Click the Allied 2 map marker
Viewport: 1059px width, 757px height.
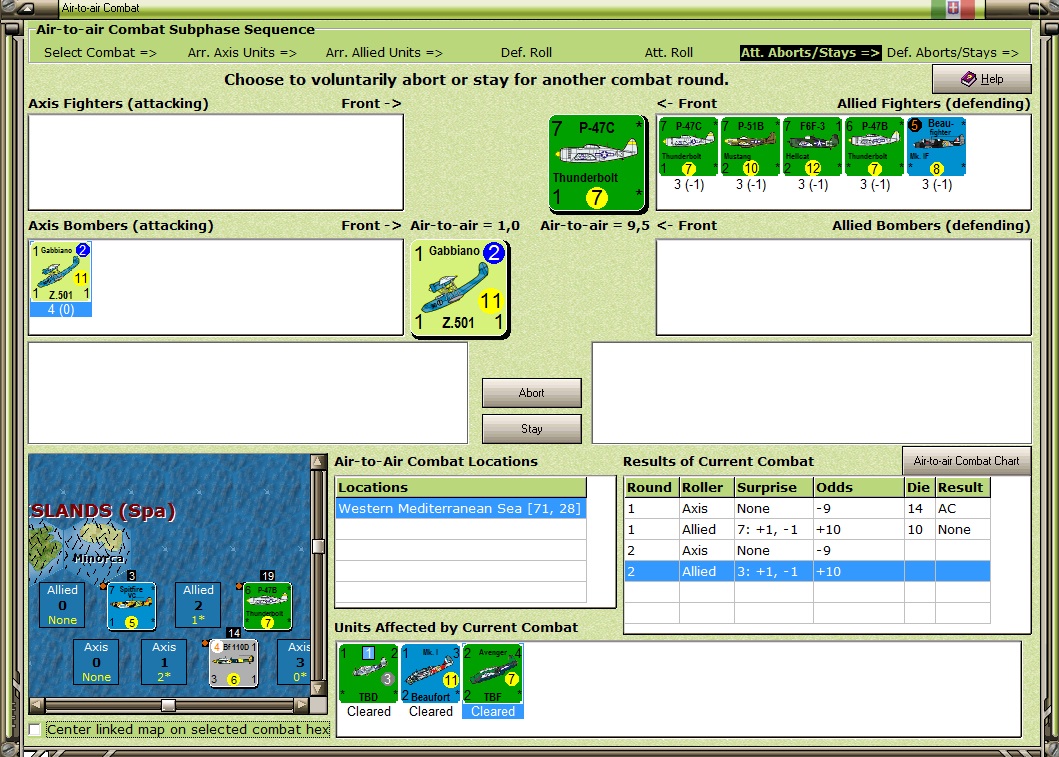point(198,605)
